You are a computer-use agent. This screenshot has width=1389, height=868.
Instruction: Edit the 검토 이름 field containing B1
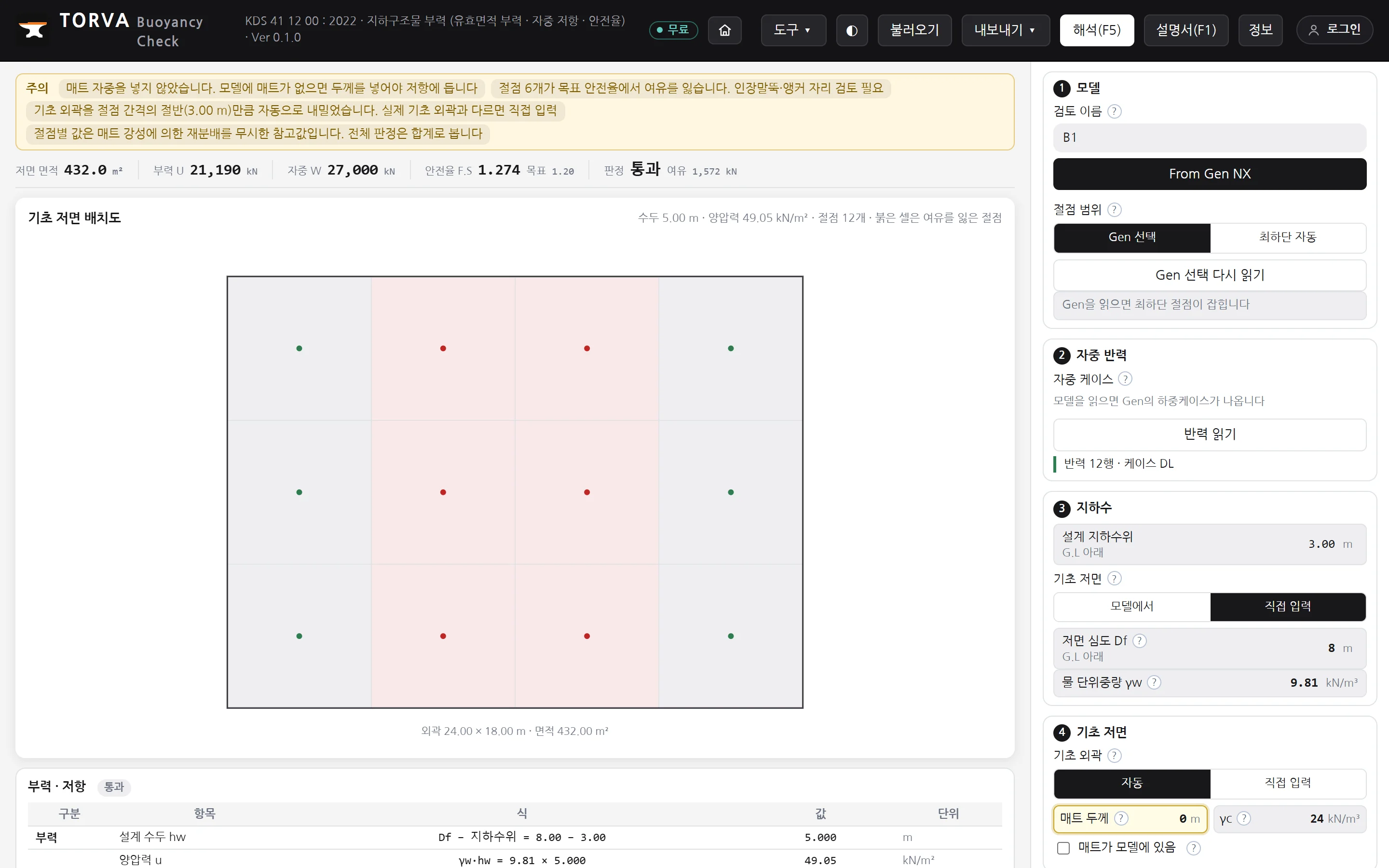click(1210, 138)
